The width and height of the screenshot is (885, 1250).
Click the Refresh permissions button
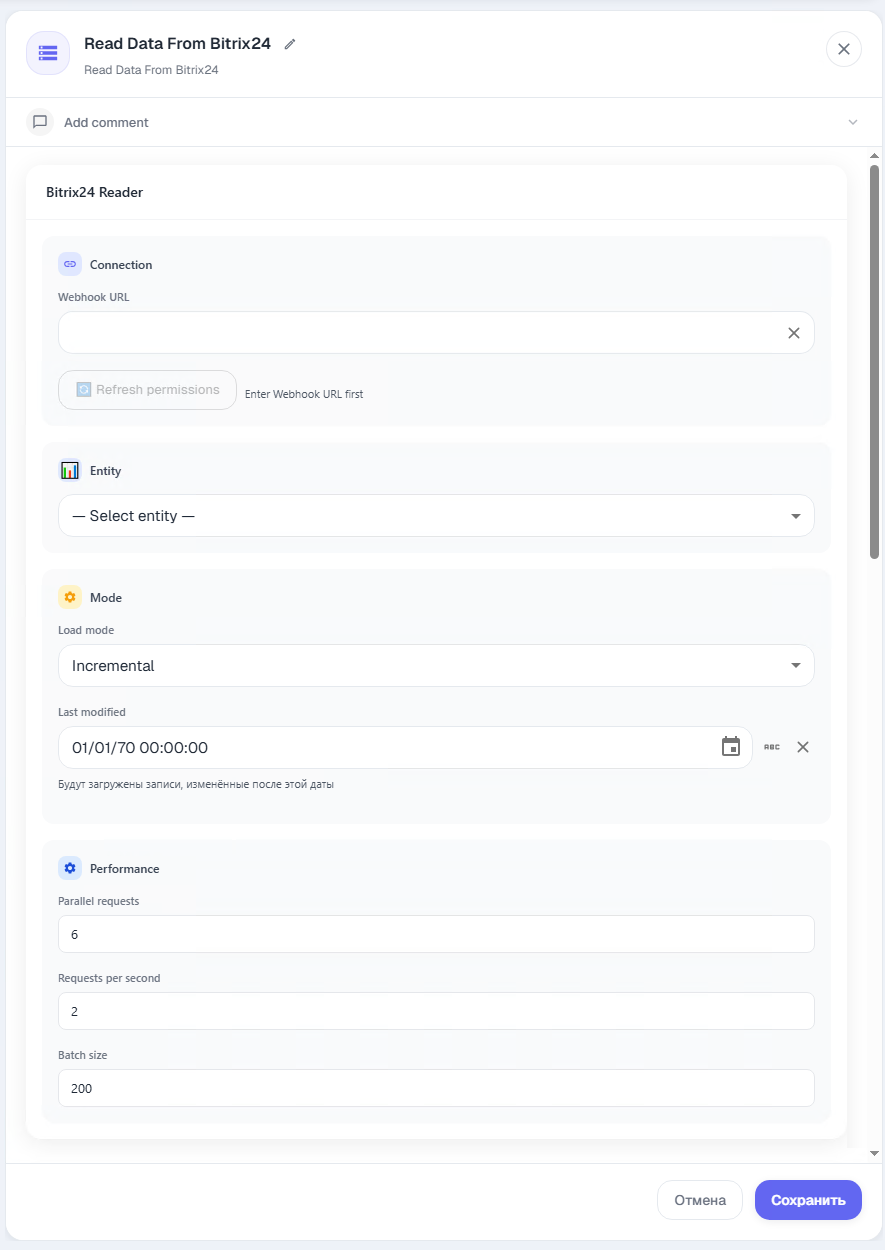[147, 390]
